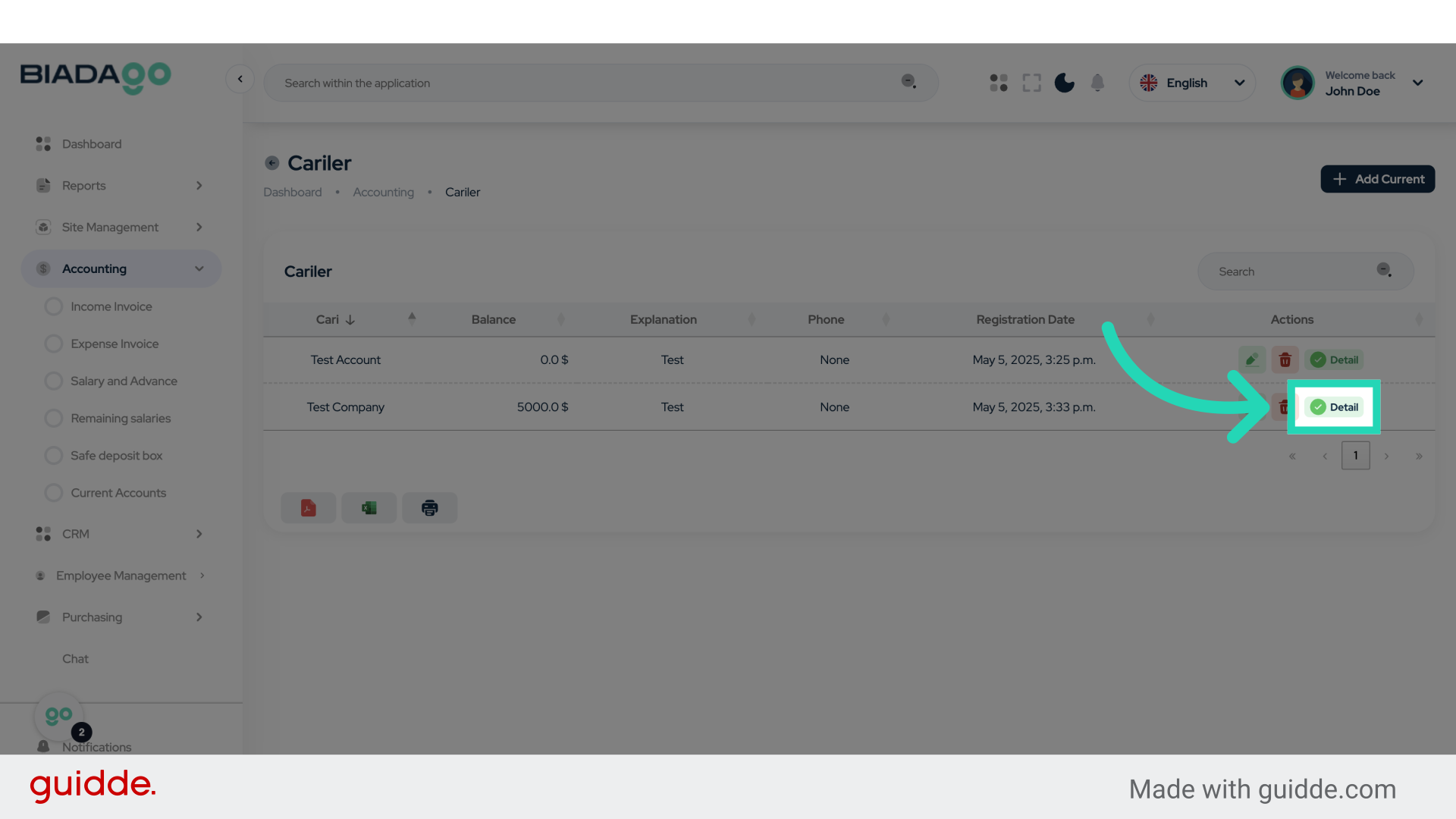Click the print table icon
1456x819 pixels.
pos(429,508)
